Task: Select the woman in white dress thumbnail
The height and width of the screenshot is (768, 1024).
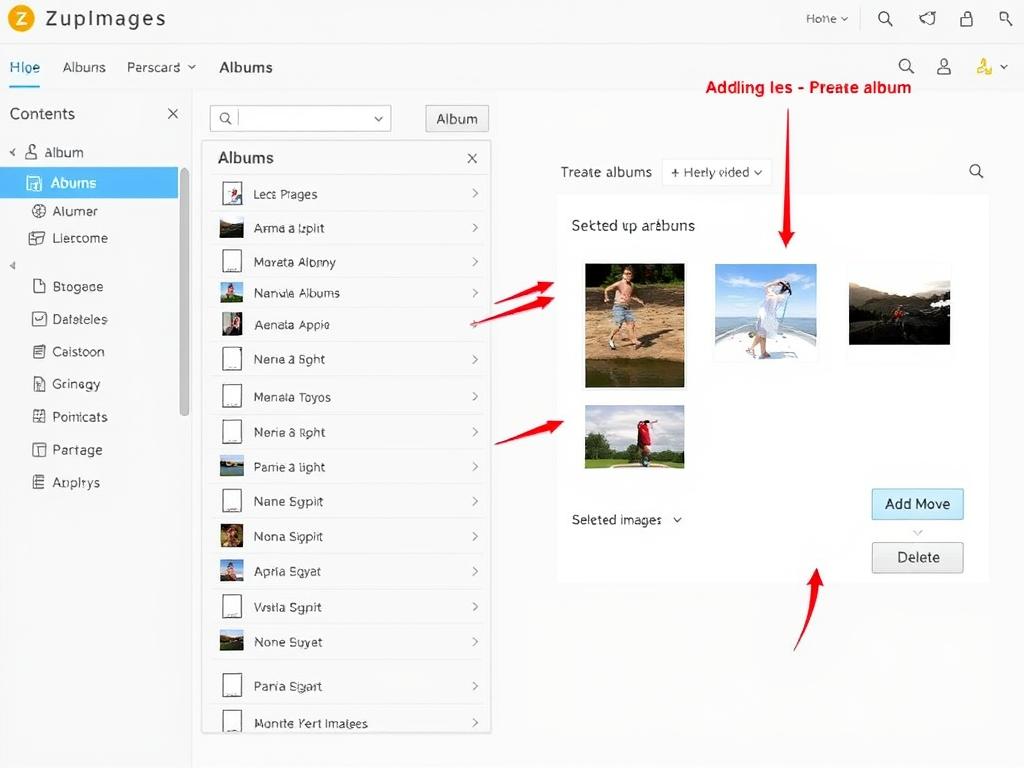Action: 765,312
